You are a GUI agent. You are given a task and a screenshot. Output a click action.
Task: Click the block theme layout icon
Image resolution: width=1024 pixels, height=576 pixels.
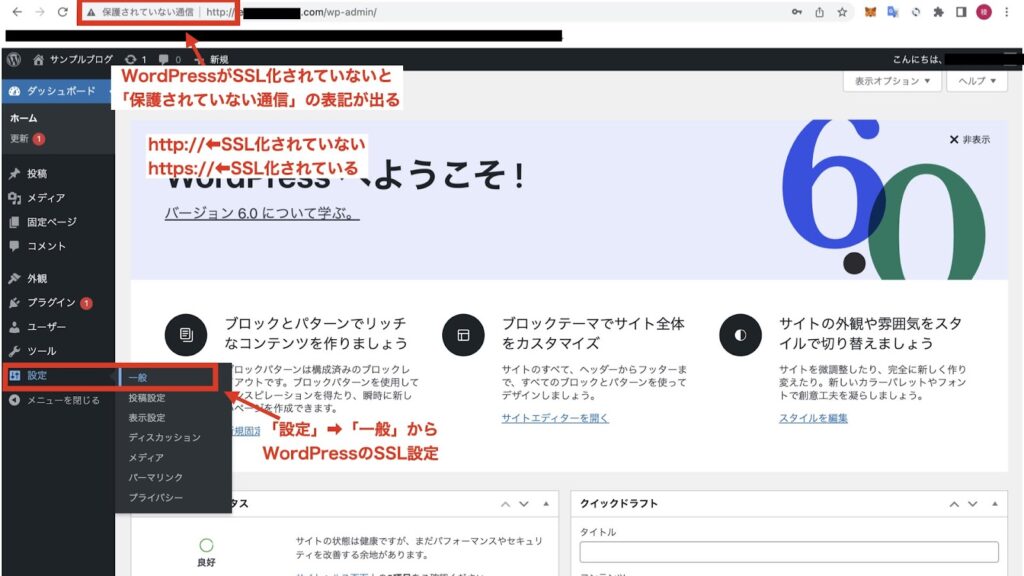click(x=463, y=335)
